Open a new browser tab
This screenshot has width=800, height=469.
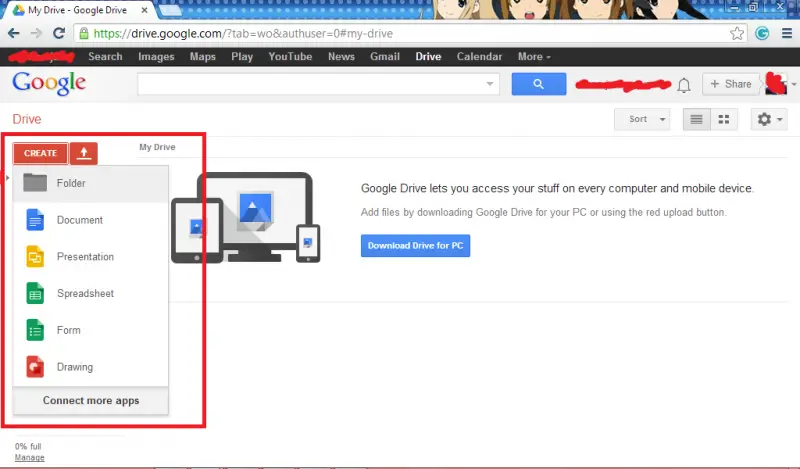[x=170, y=10]
